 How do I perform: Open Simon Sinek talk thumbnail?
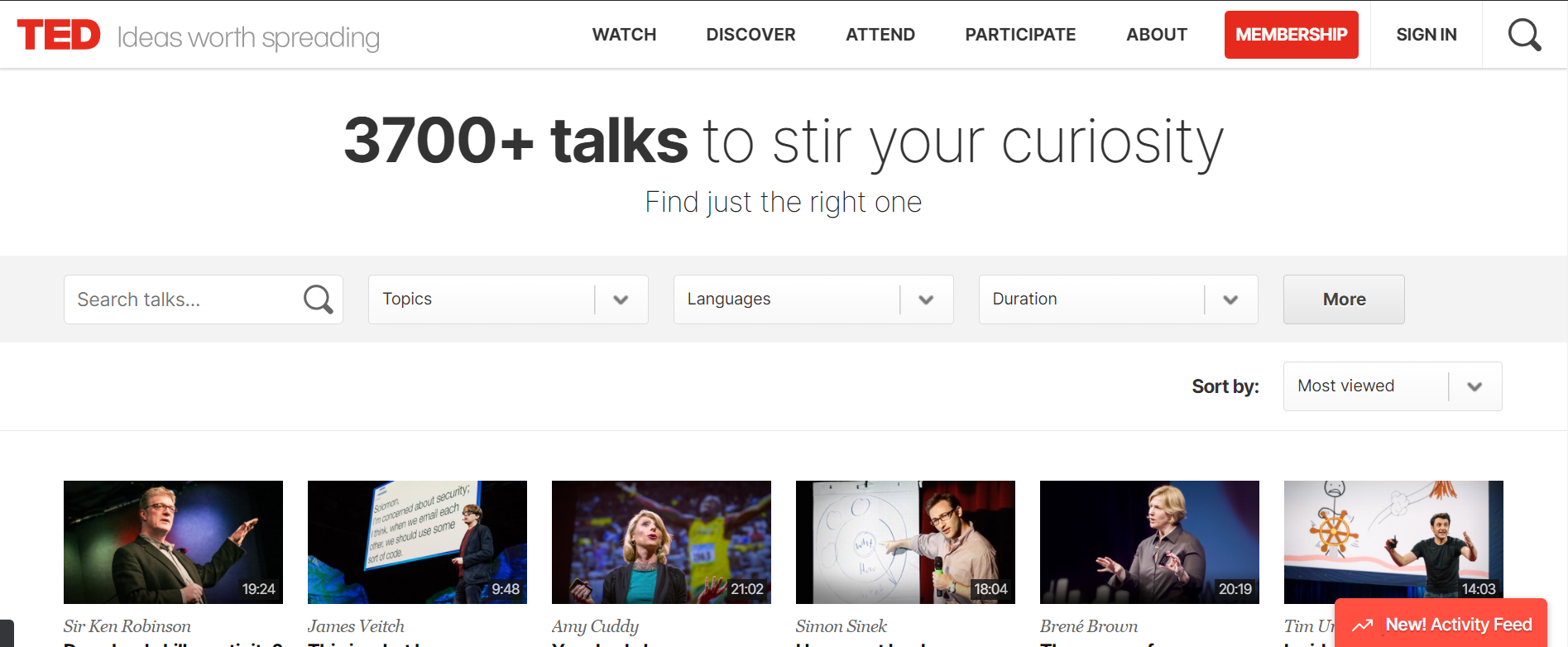pyautogui.click(x=905, y=542)
